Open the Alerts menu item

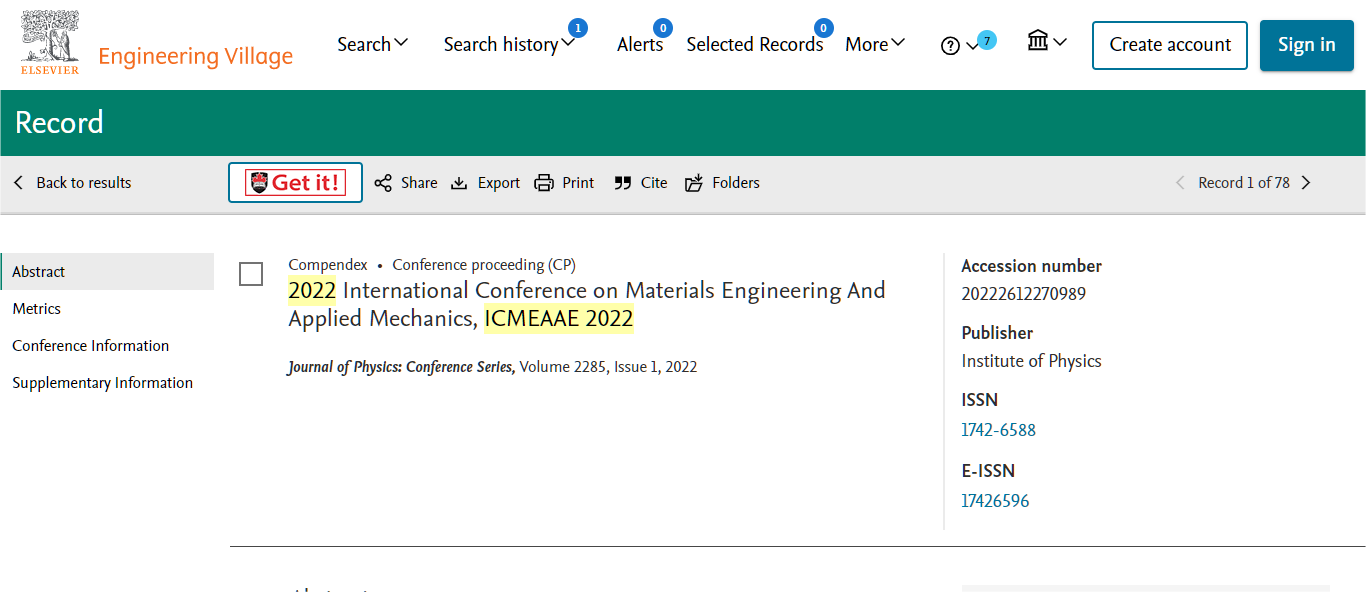click(x=640, y=45)
